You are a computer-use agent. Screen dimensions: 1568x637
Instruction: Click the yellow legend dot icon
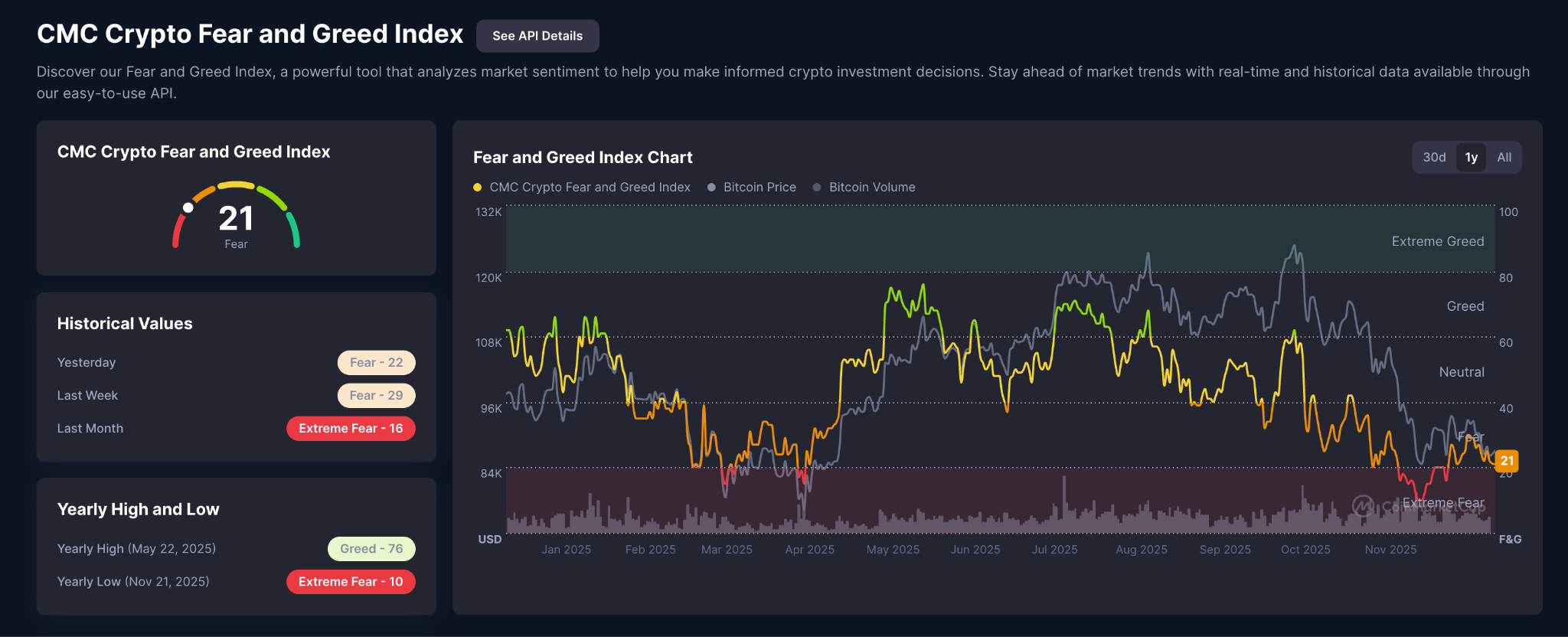pyautogui.click(x=477, y=187)
